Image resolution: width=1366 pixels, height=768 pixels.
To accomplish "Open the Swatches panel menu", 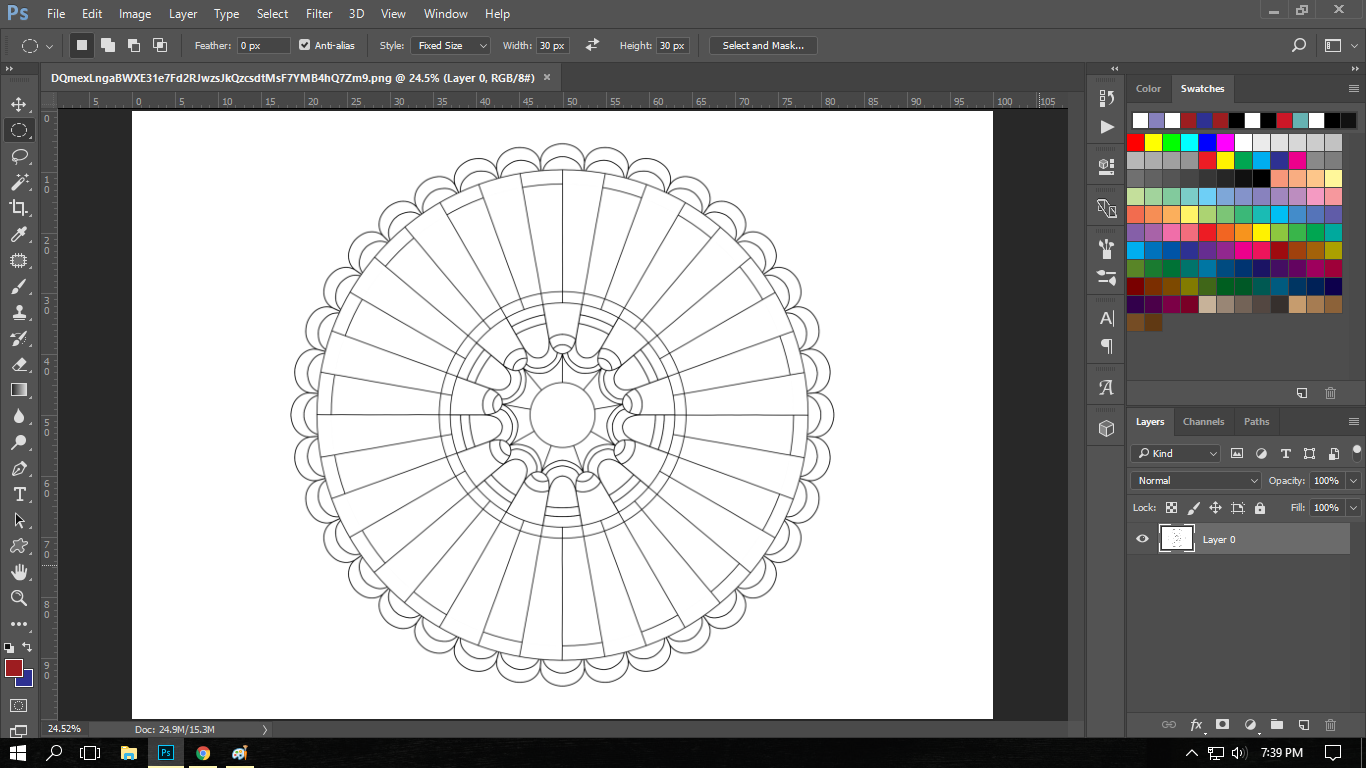I will tap(1353, 88).
